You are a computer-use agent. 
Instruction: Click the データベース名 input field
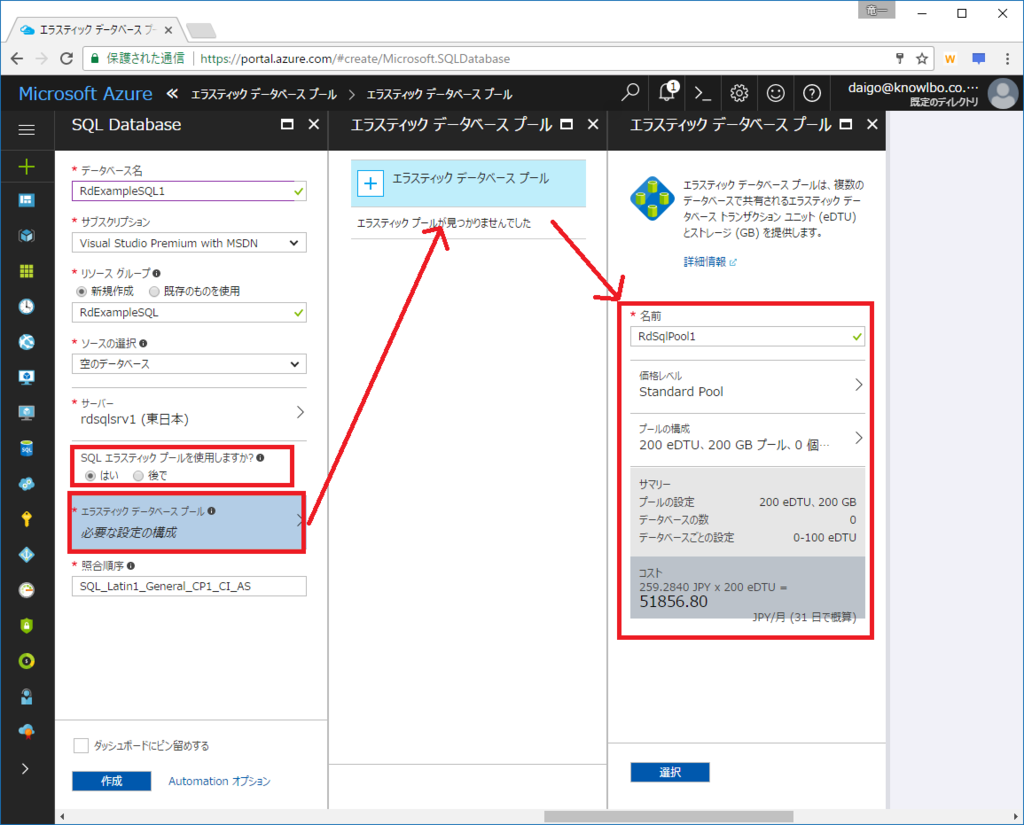tap(189, 191)
